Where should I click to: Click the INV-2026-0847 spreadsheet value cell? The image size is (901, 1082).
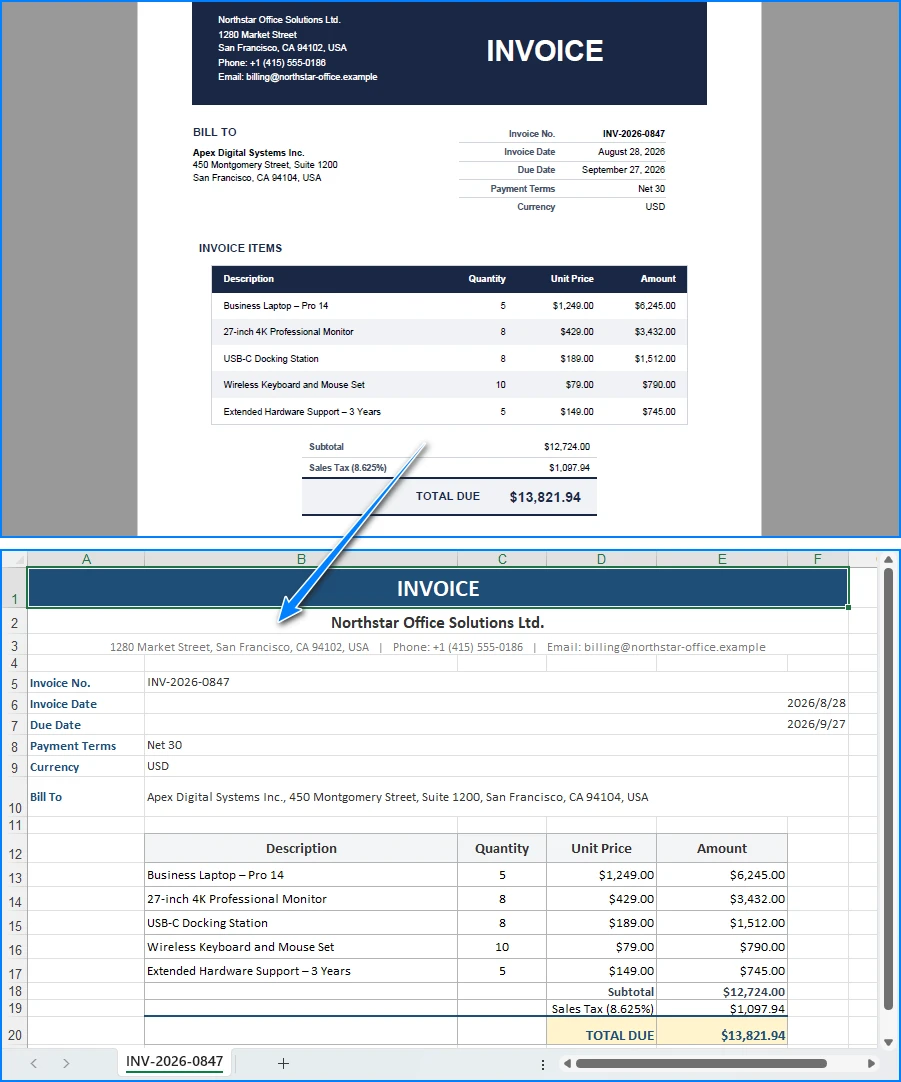(496, 682)
